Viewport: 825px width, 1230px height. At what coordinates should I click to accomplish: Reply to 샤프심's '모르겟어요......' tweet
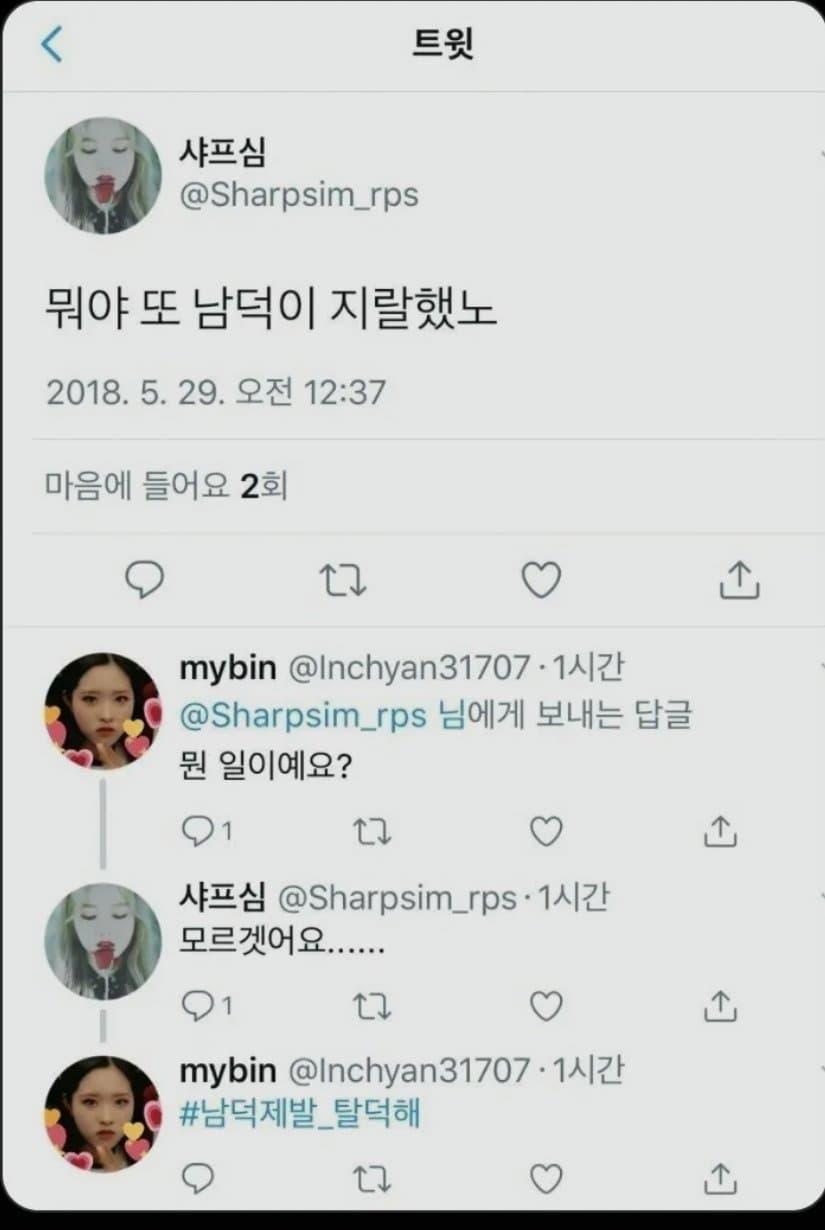click(207, 1006)
